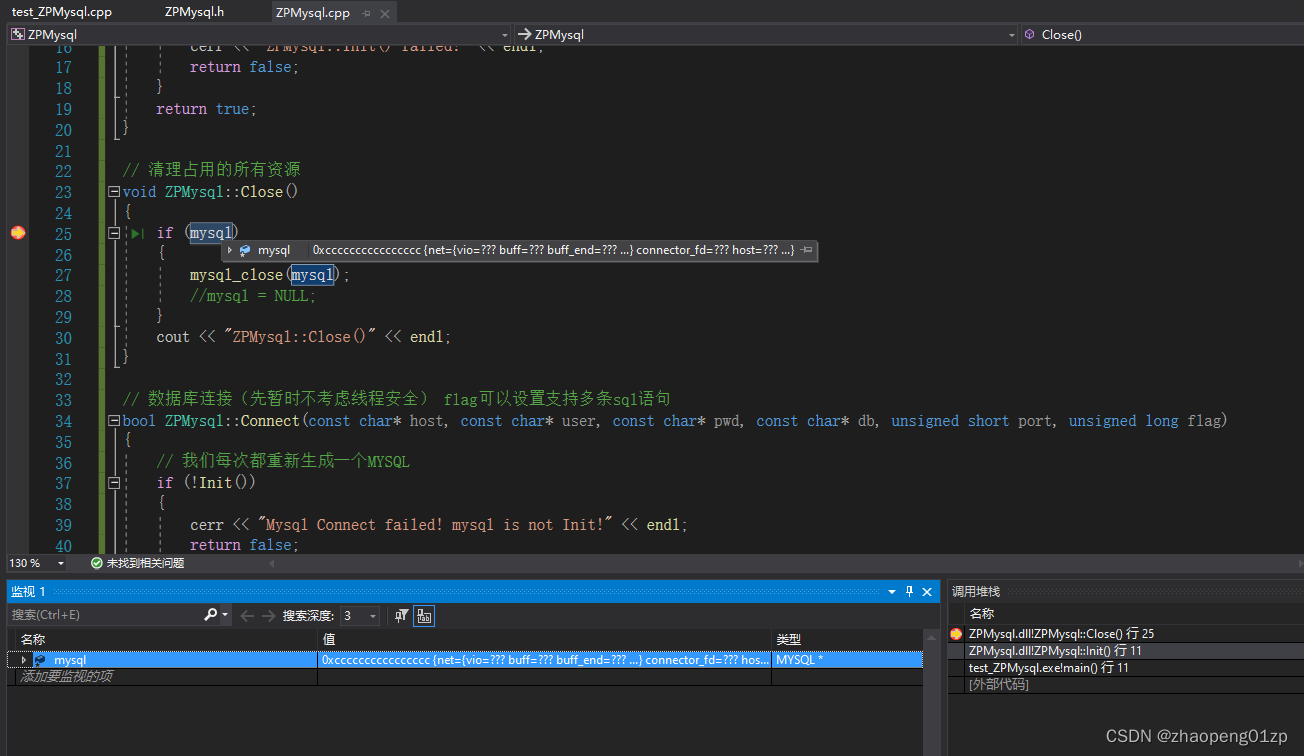The image size is (1304, 756).
Task: Close the Watch 1 panel
Action: pyautogui.click(x=928, y=592)
